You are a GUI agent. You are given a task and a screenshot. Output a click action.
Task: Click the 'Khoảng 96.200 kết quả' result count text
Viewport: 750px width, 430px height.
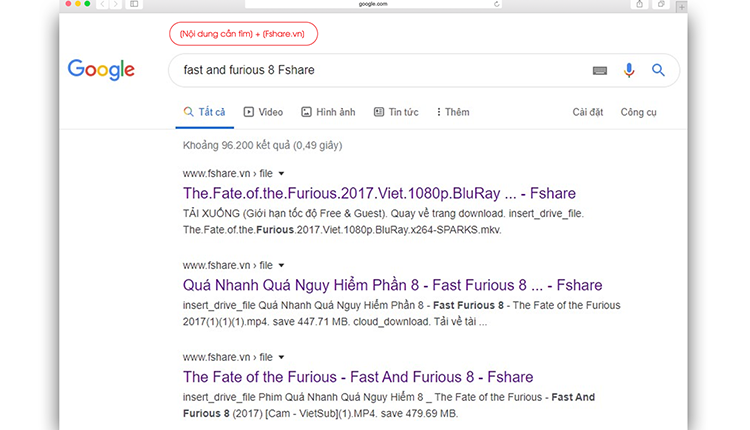[x=263, y=145]
